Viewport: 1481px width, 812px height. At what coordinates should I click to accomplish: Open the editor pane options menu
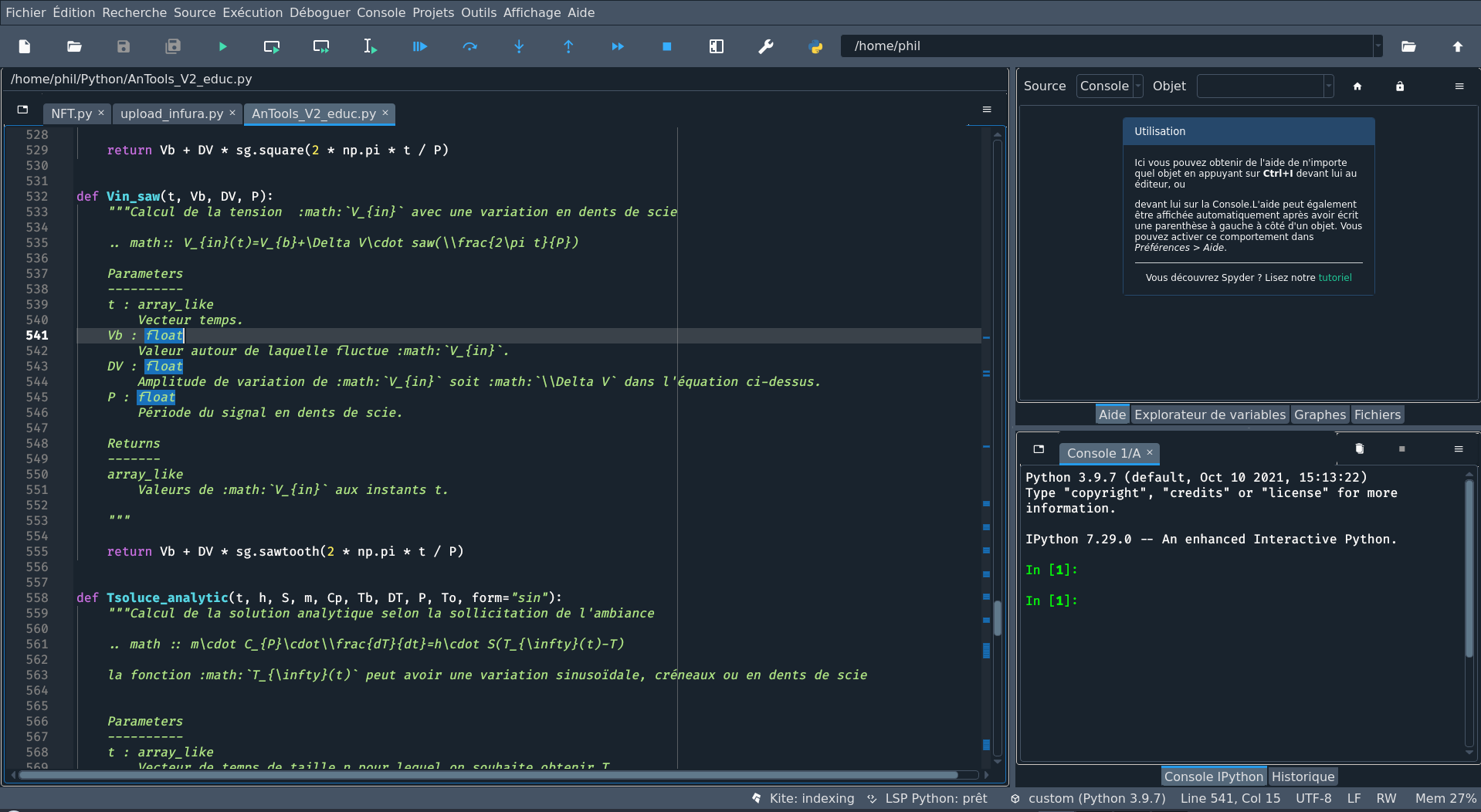click(987, 110)
